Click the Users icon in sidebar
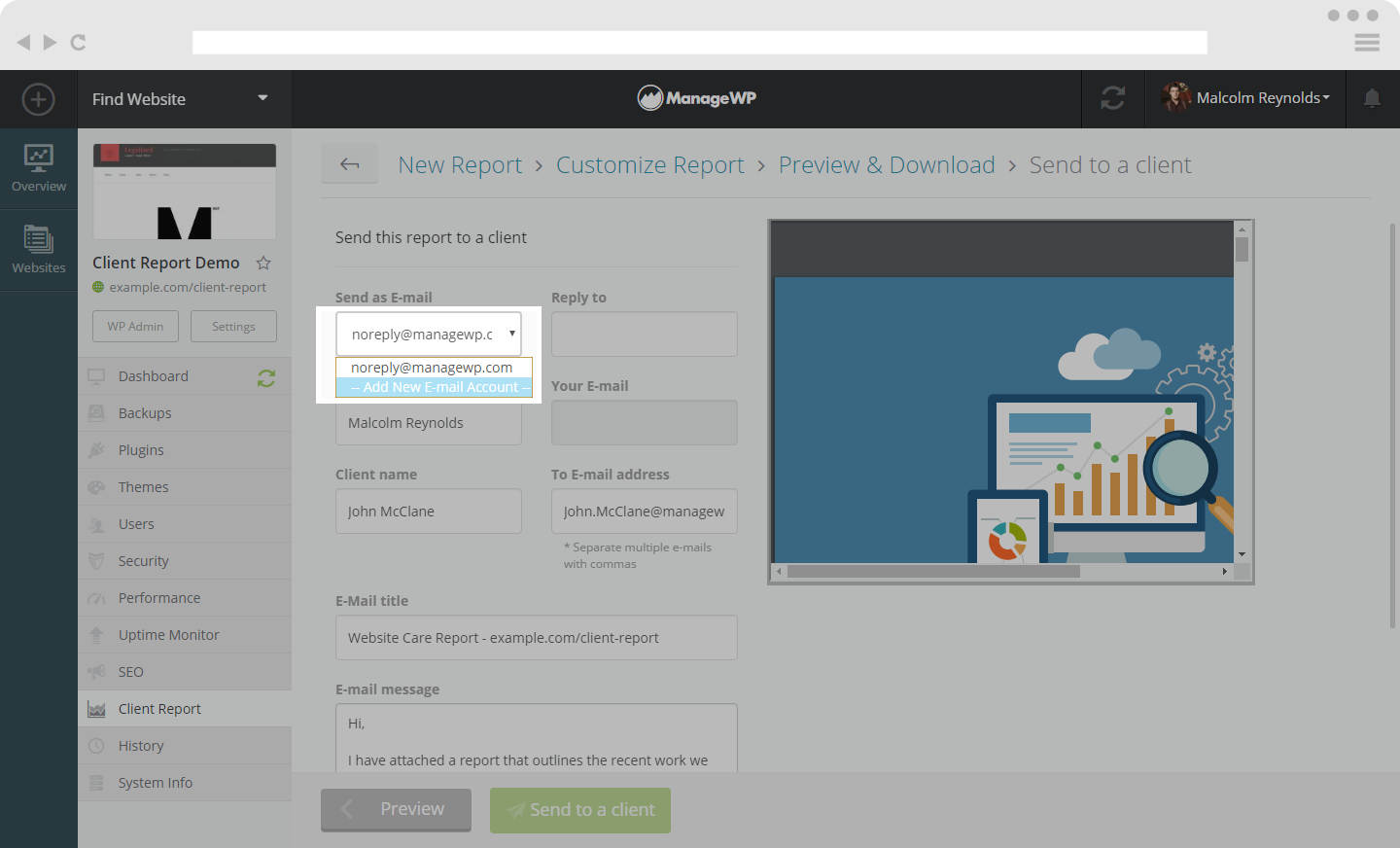This screenshot has width=1400, height=848. [96, 524]
